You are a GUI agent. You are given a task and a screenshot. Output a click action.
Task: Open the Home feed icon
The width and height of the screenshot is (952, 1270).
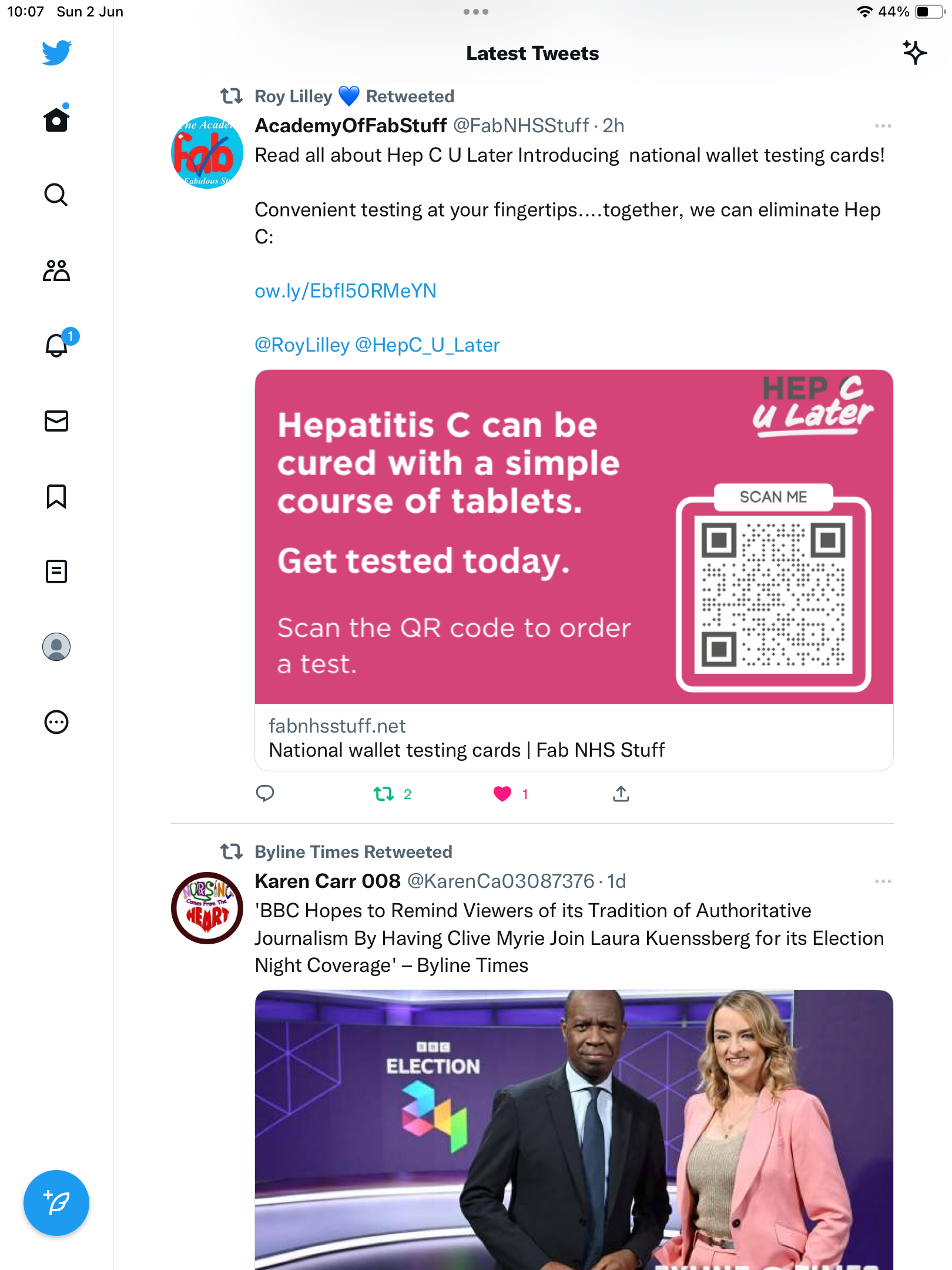click(56, 118)
